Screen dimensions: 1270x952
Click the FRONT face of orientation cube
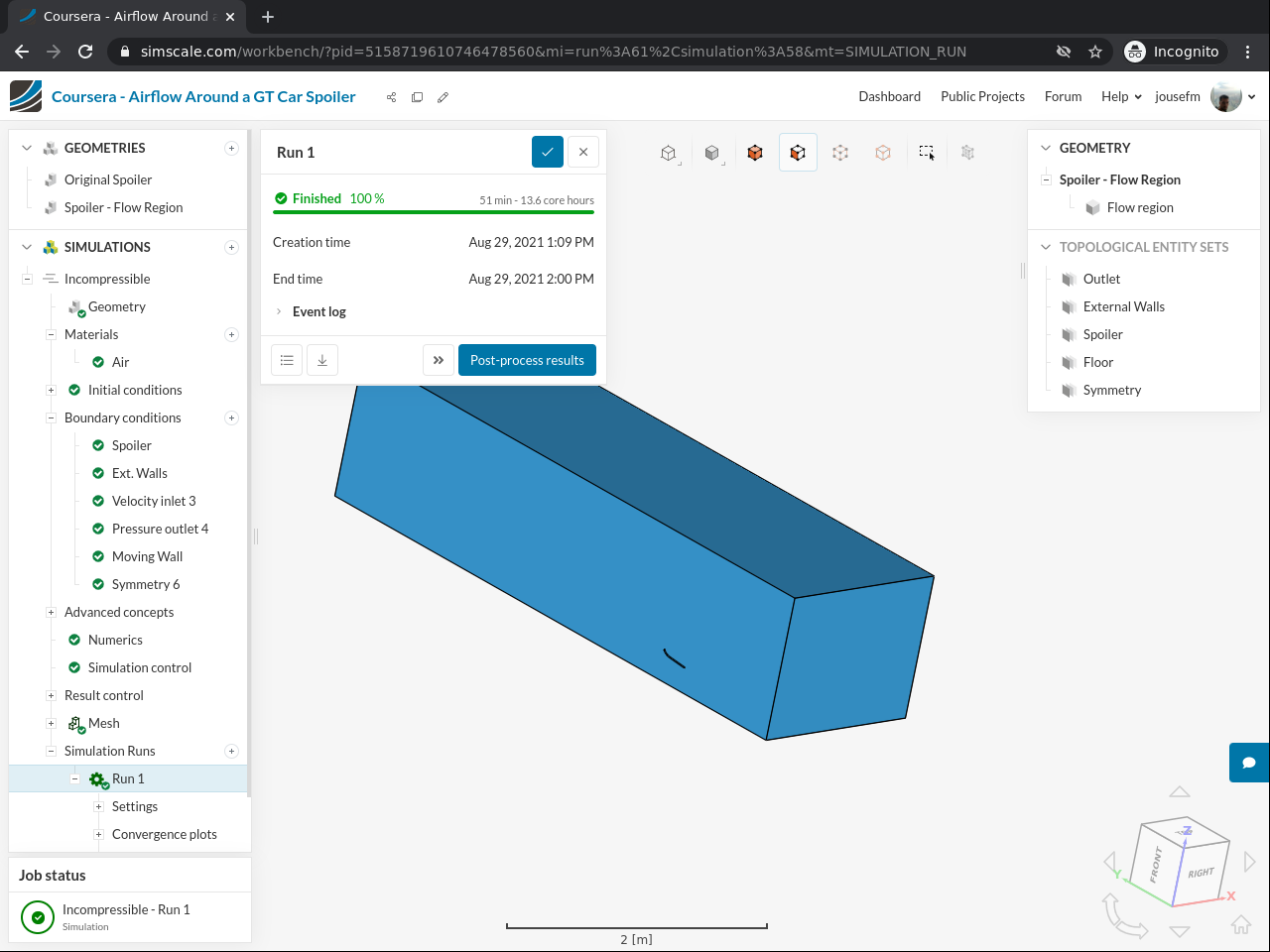click(x=1157, y=863)
